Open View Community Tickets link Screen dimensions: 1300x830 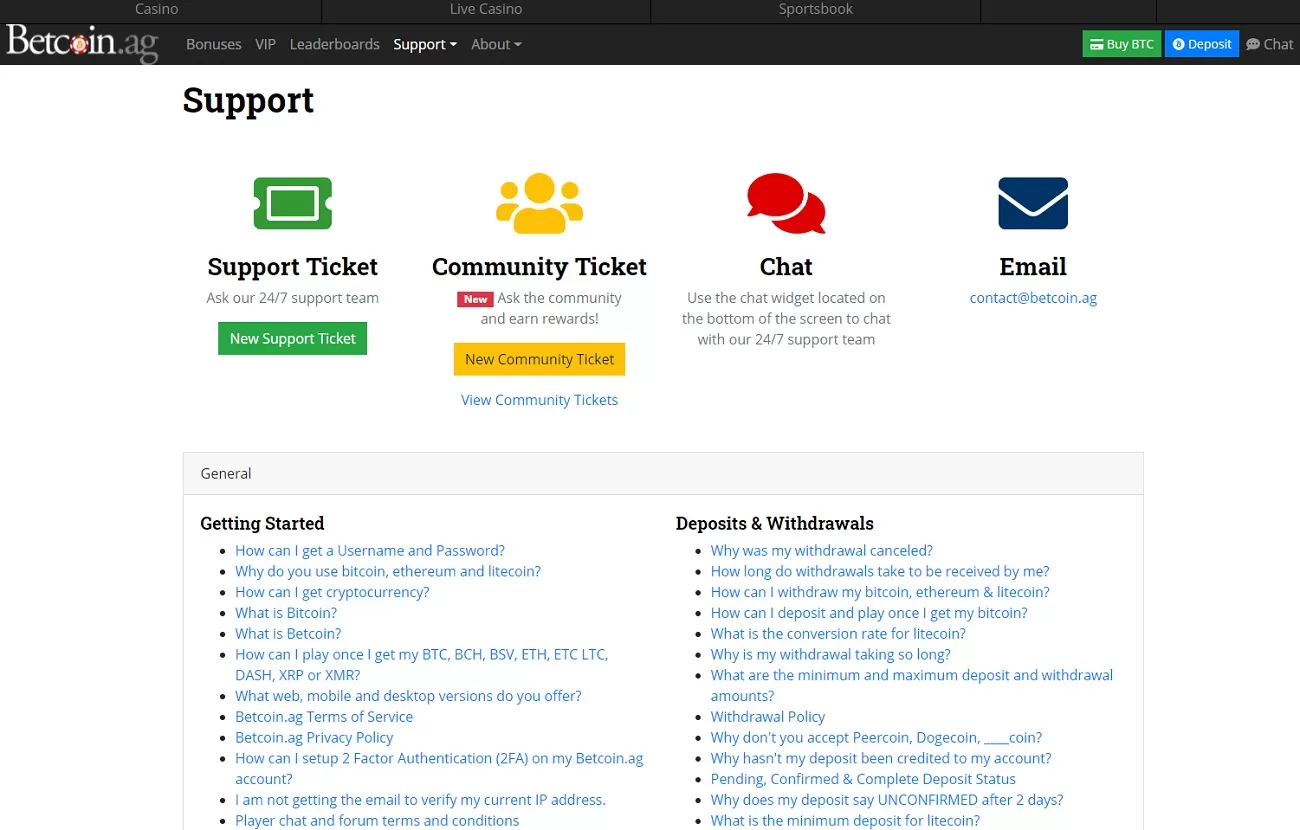pyautogui.click(x=539, y=400)
